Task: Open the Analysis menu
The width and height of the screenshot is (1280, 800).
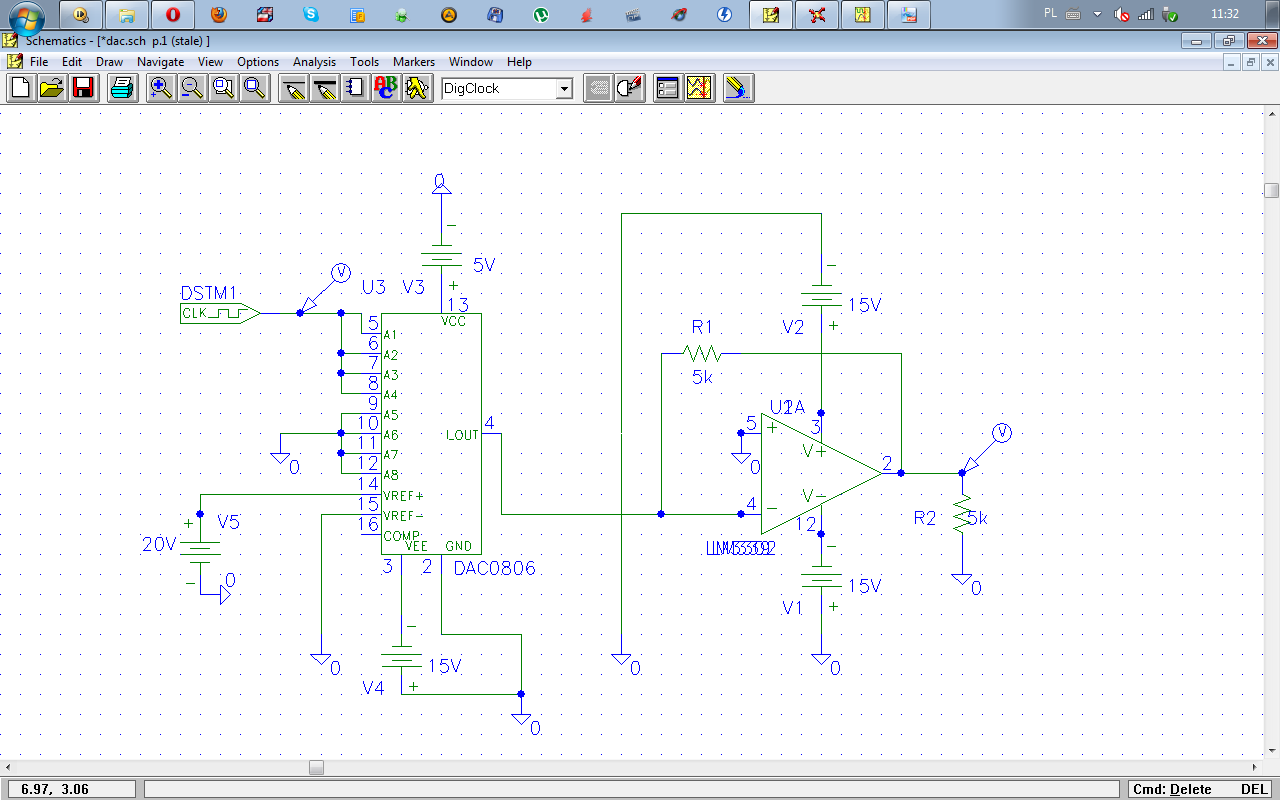Action: 314,62
